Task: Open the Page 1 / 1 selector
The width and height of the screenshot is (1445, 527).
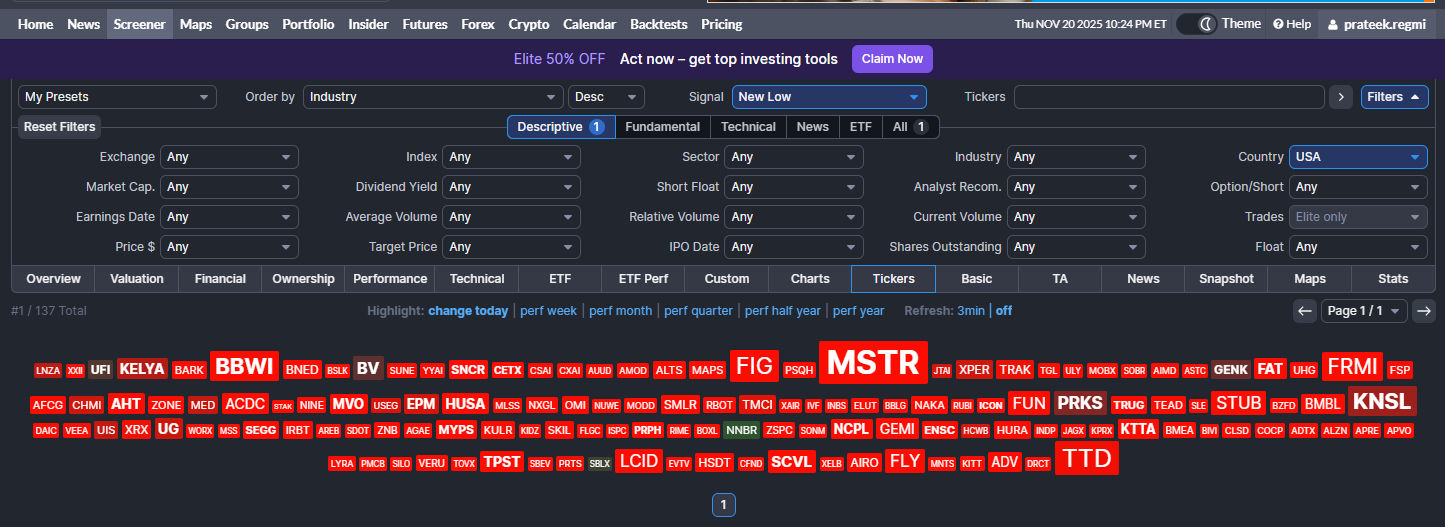Action: (x=1364, y=311)
